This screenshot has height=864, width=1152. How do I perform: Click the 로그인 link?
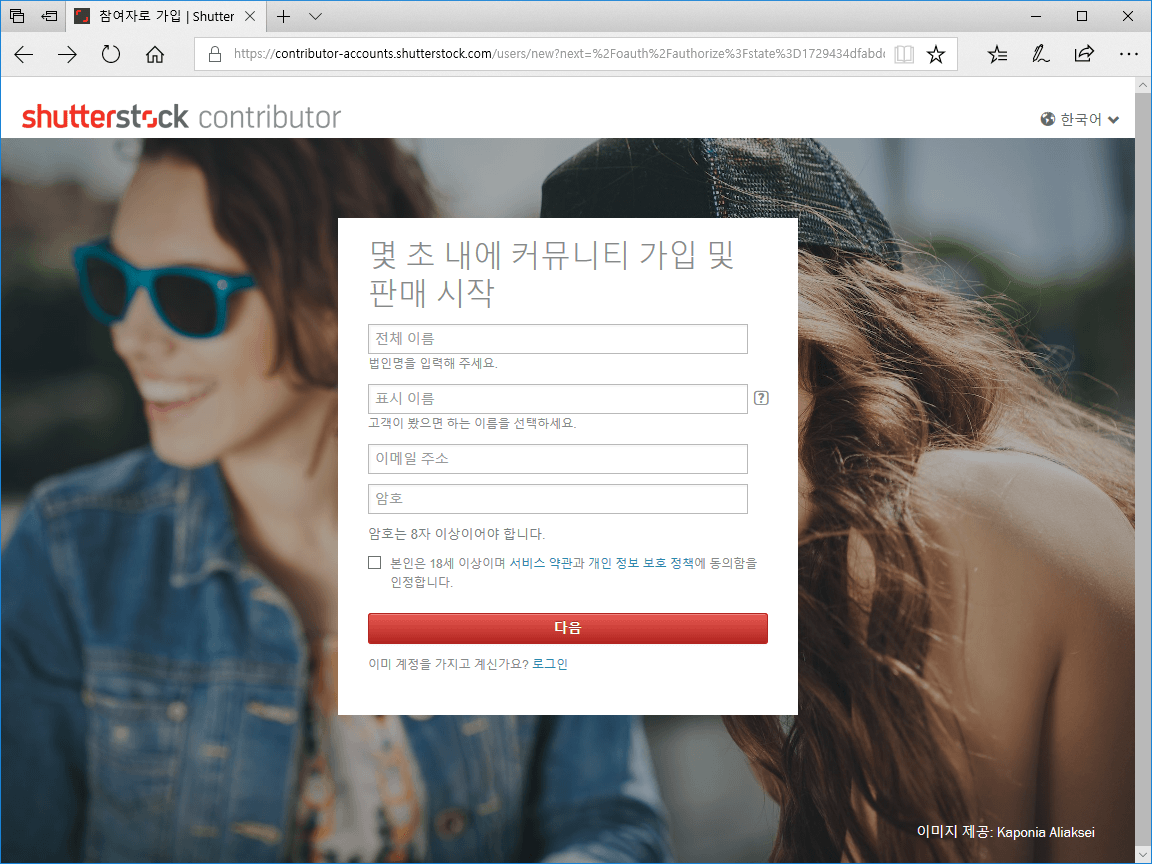click(550, 664)
